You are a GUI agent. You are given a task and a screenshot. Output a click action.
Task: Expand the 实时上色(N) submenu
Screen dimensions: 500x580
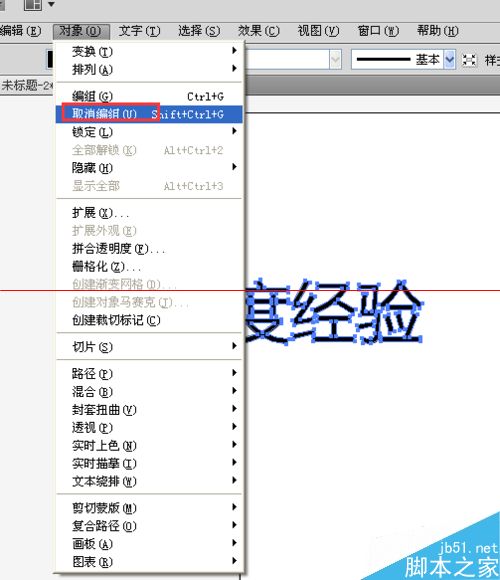click(x=149, y=445)
